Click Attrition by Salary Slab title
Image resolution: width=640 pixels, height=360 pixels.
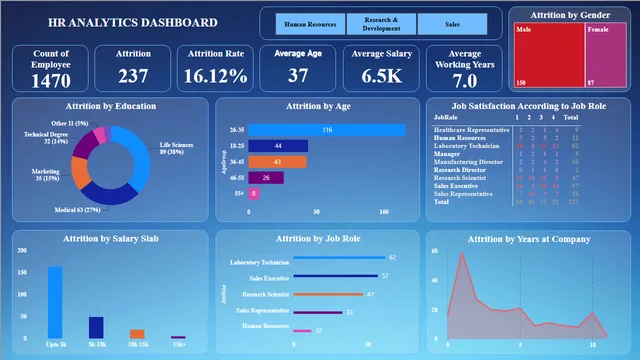tap(111, 239)
